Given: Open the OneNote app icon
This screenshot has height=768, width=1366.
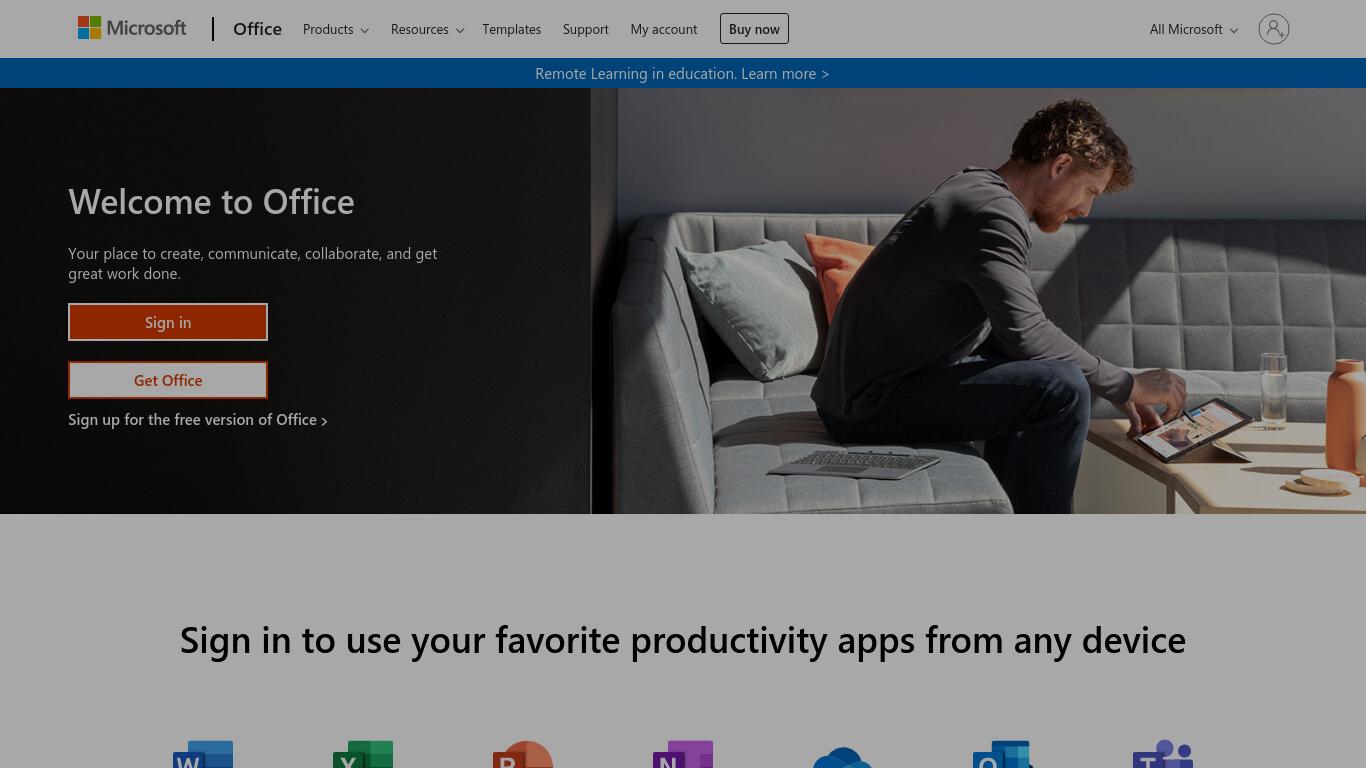Looking at the screenshot, I should [683, 755].
